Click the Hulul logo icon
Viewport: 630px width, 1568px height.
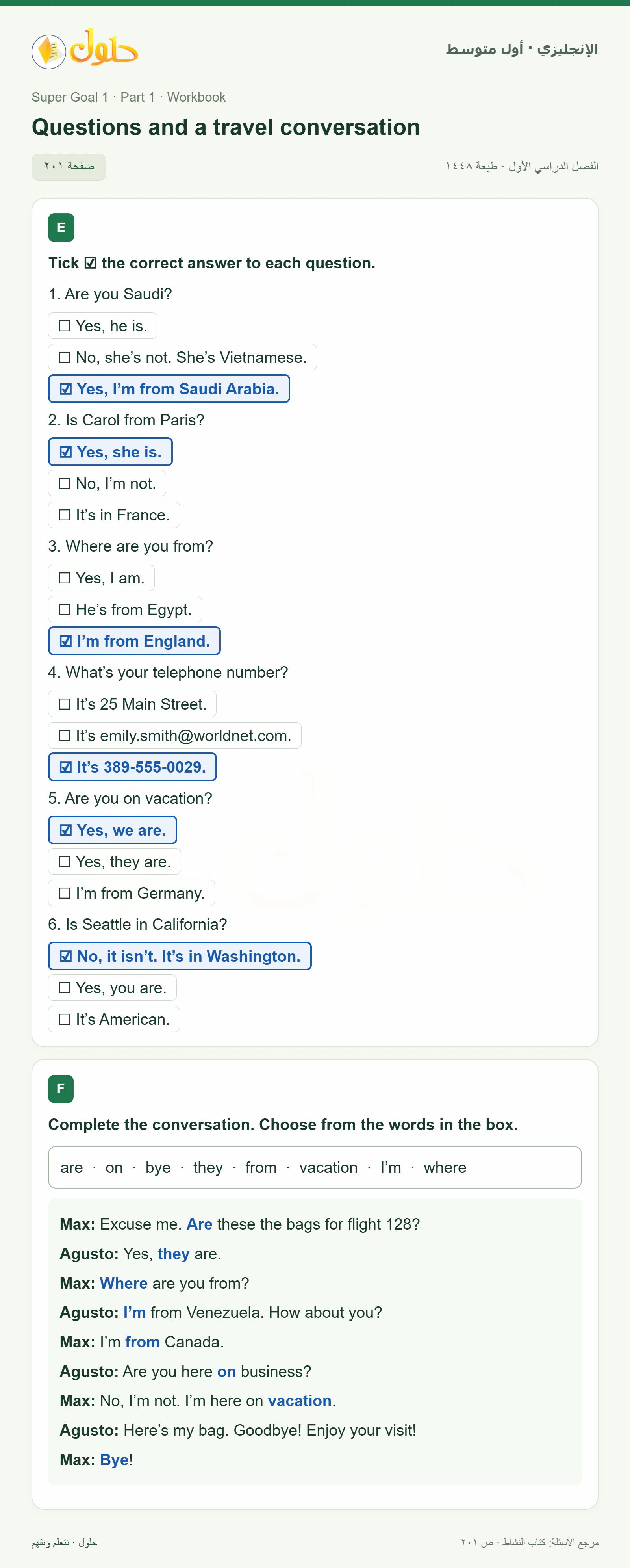coord(85,49)
